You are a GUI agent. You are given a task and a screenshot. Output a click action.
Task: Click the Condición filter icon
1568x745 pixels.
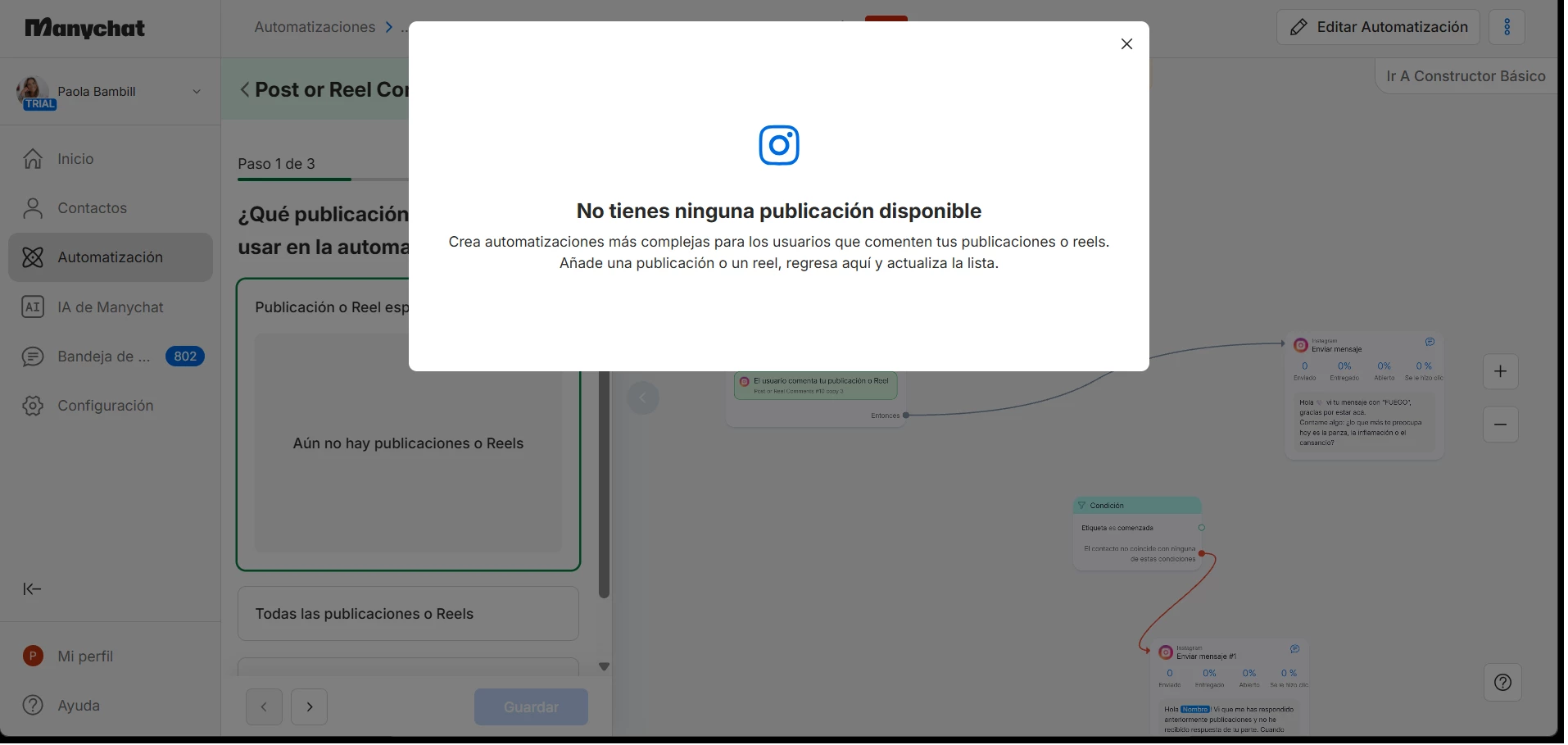[x=1081, y=506]
